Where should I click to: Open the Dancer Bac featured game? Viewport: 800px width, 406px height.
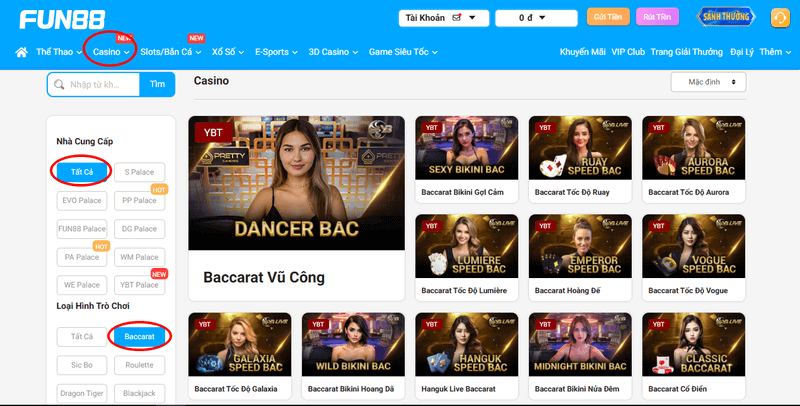296,183
